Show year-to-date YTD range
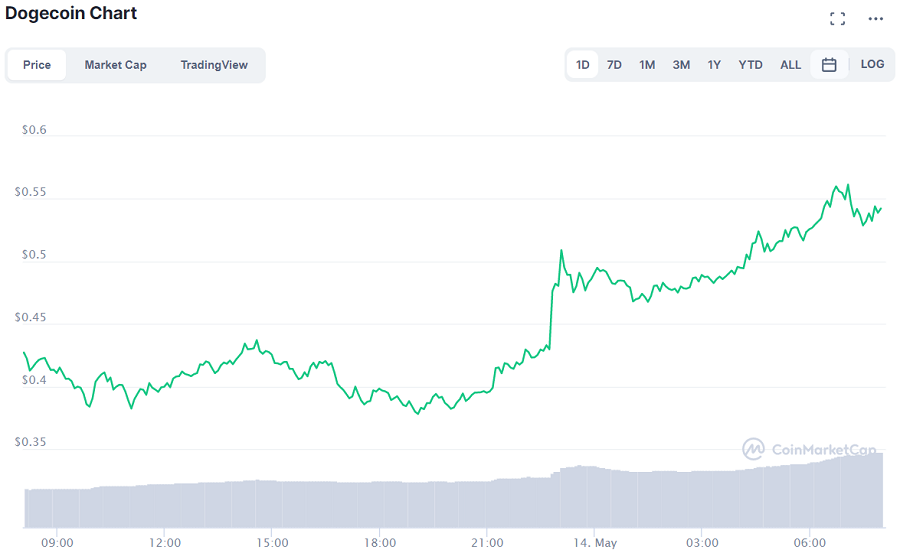900x553 pixels. (750, 64)
